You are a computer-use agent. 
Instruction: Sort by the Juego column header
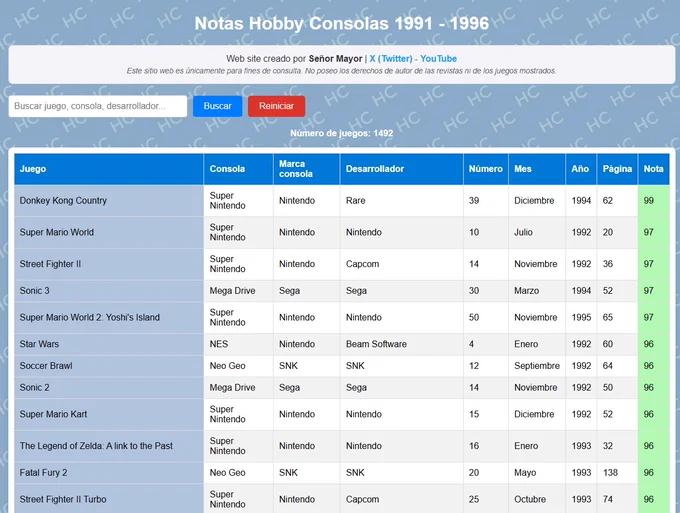[109, 169]
